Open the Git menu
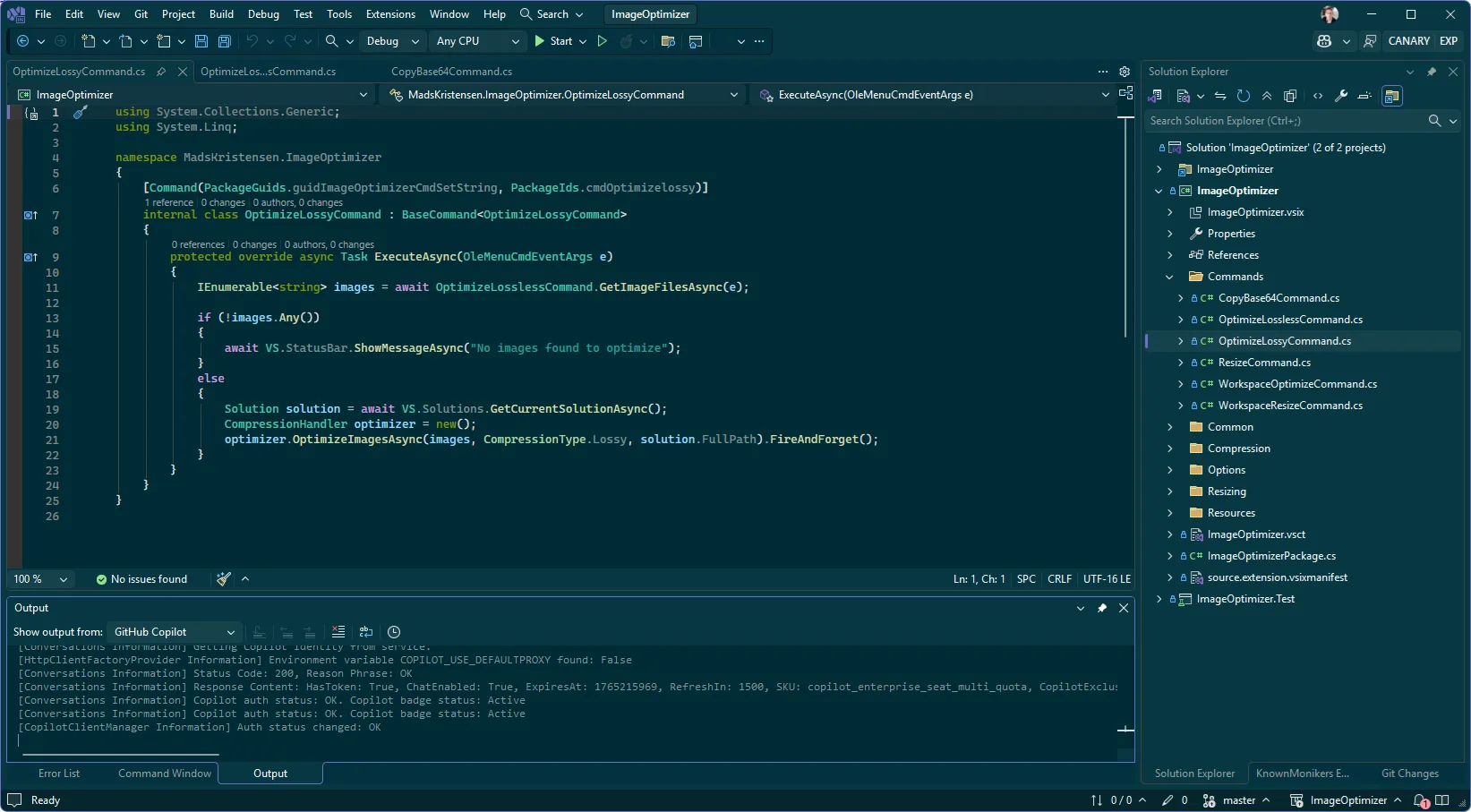 click(141, 13)
